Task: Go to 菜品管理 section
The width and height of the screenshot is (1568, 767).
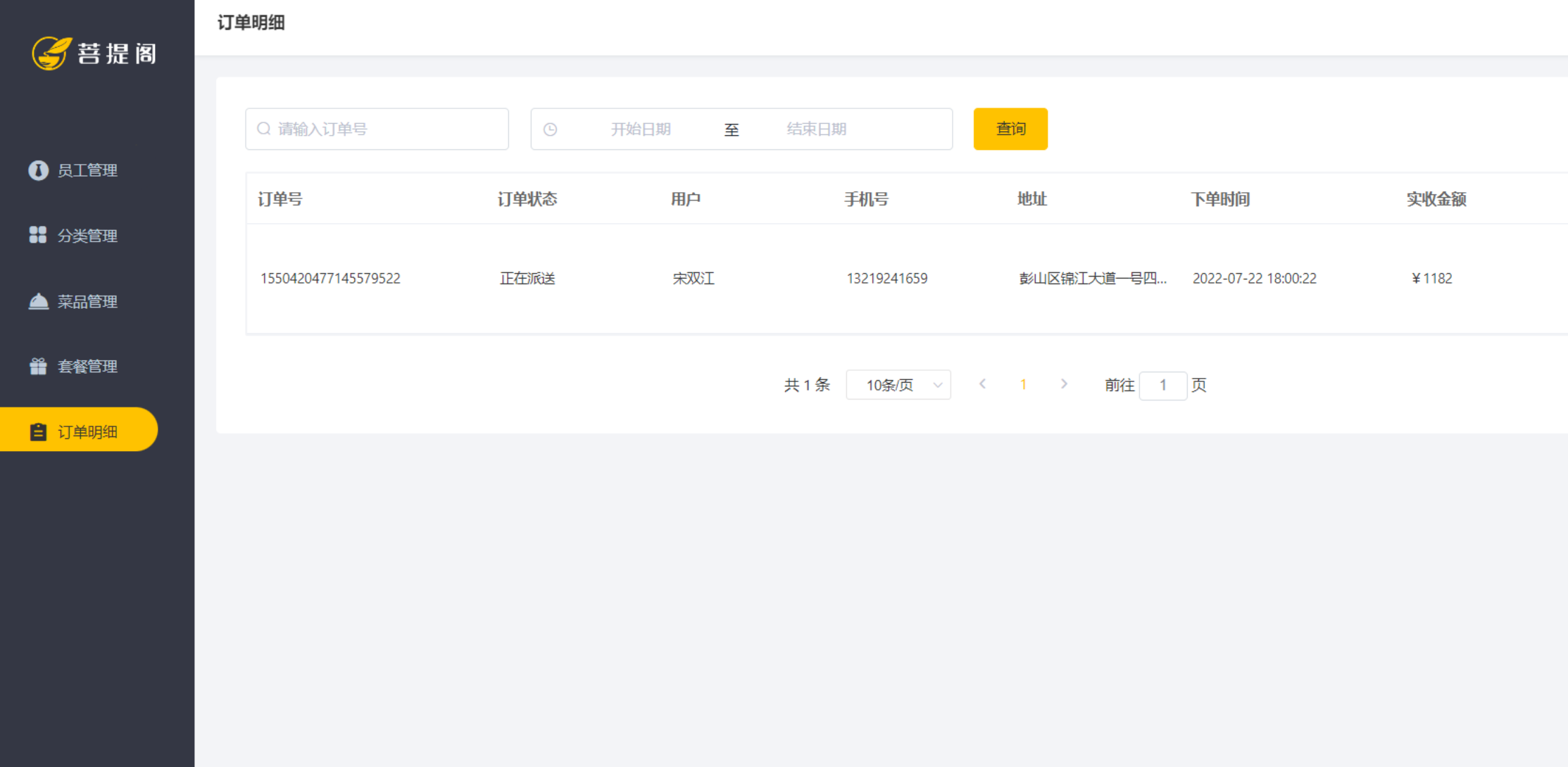Action: 79,301
